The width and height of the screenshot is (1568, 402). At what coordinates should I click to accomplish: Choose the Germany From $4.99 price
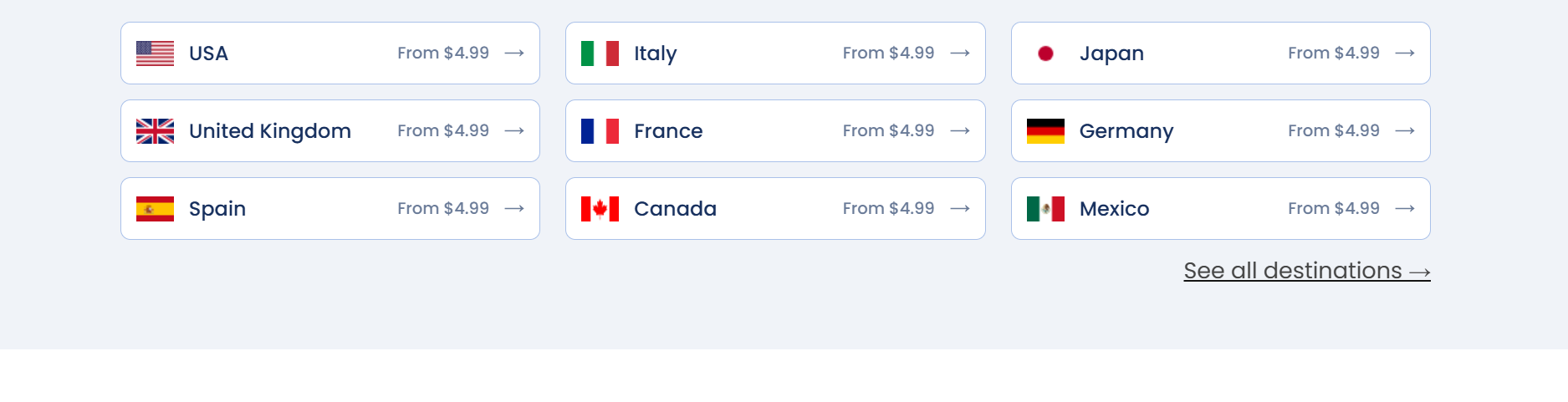[x=1334, y=130]
